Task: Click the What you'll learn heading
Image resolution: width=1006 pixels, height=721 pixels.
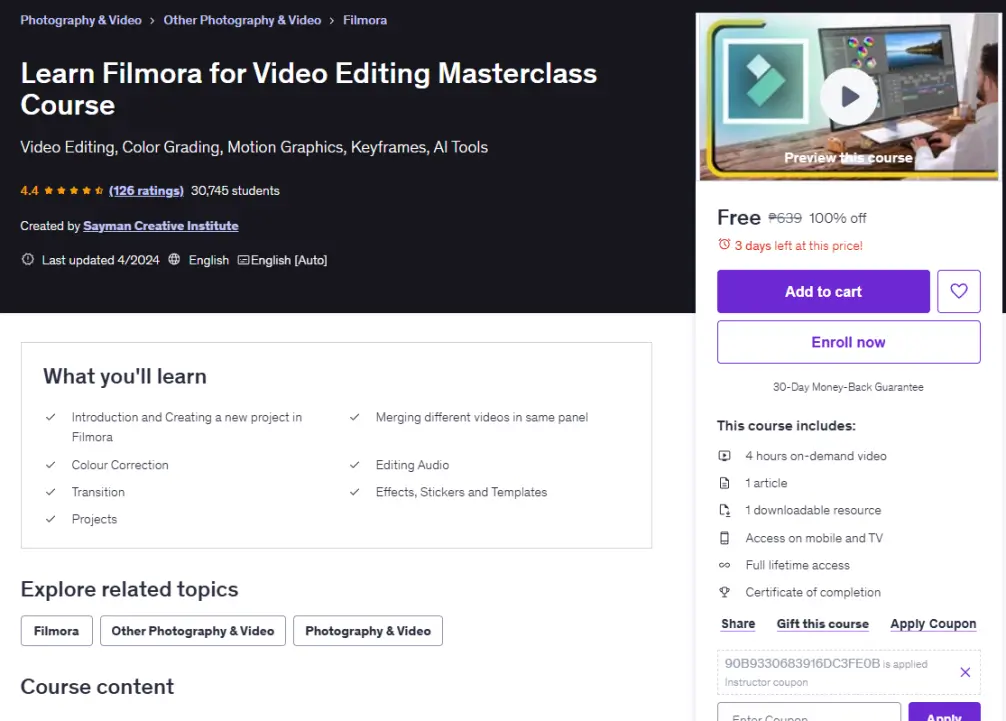Action: [124, 377]
